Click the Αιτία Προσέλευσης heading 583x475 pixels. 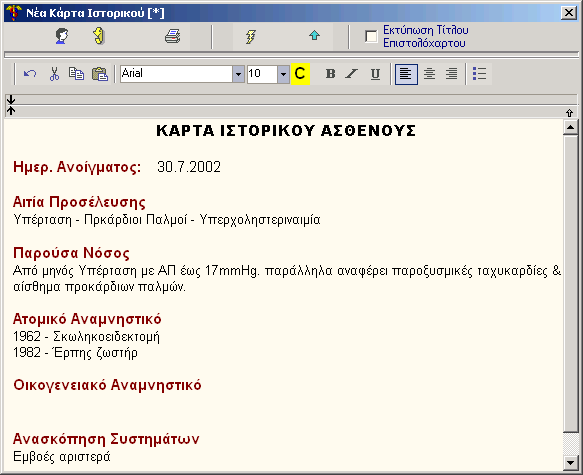(x=79, y=202)
